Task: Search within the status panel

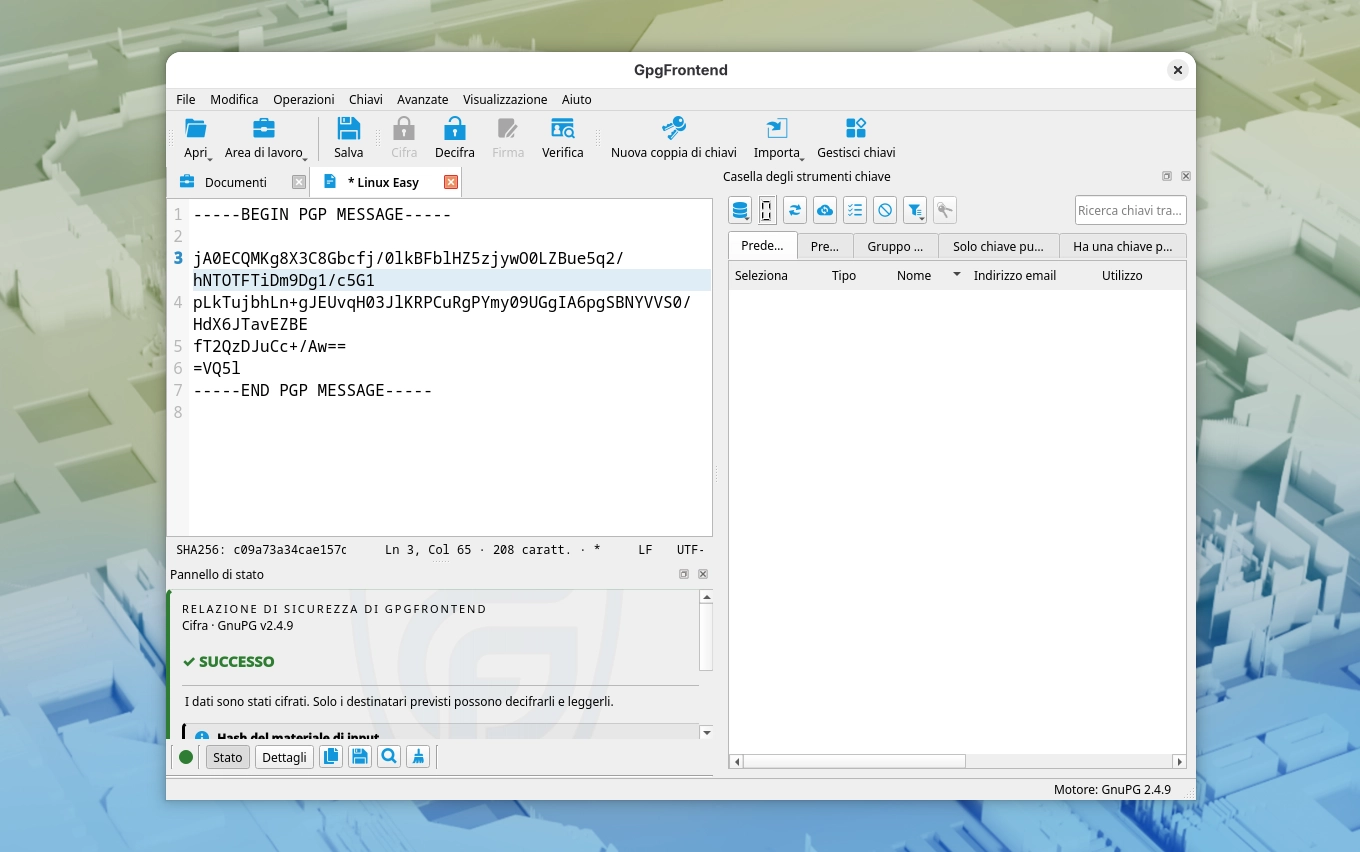Action: 389,757
